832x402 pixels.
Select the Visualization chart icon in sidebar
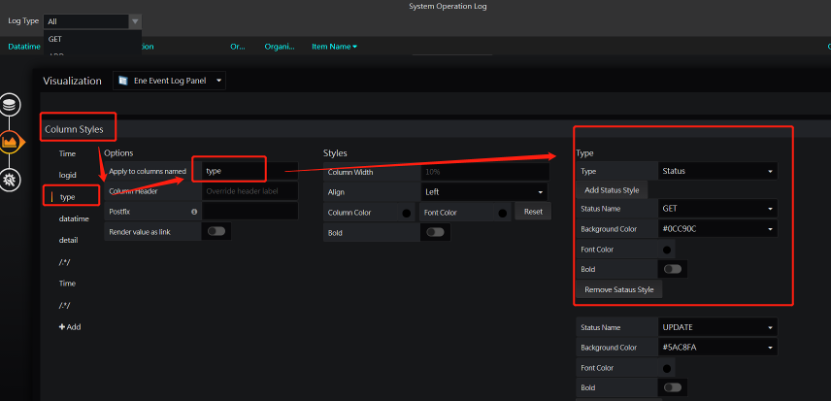click(11, 143)
